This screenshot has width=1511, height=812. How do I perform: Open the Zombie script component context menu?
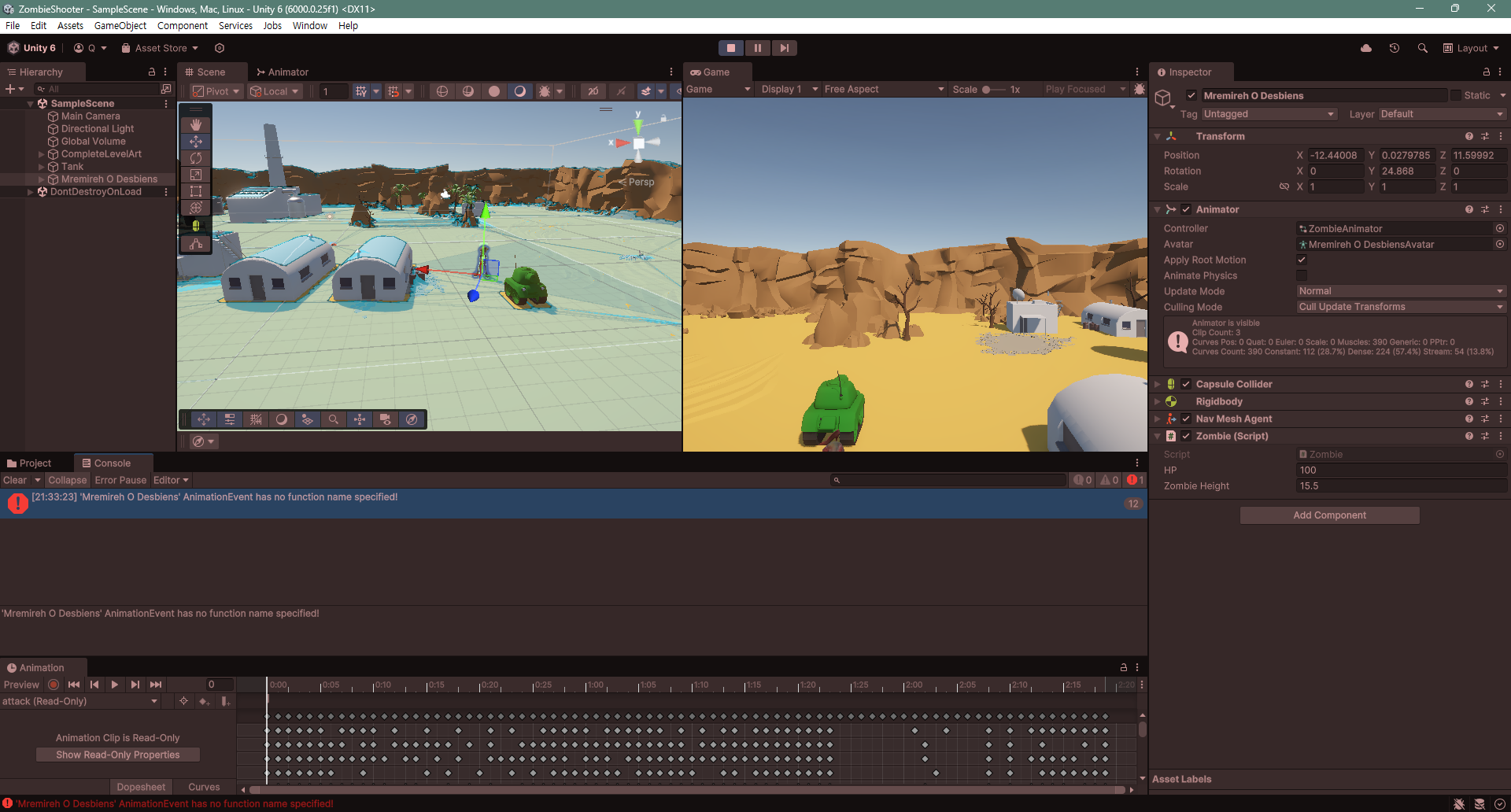(x=1501, y=436)
